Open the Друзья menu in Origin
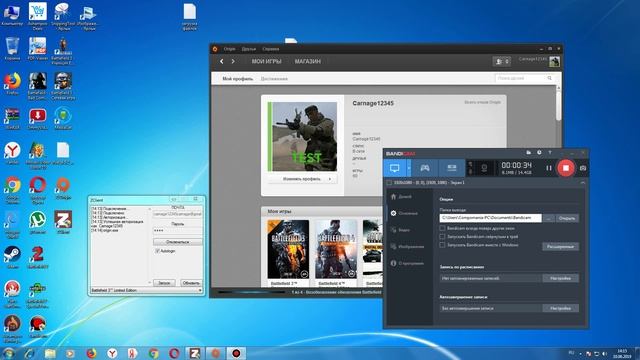The image size is (640, 360). pyautogui.click(x=249, y=49)
